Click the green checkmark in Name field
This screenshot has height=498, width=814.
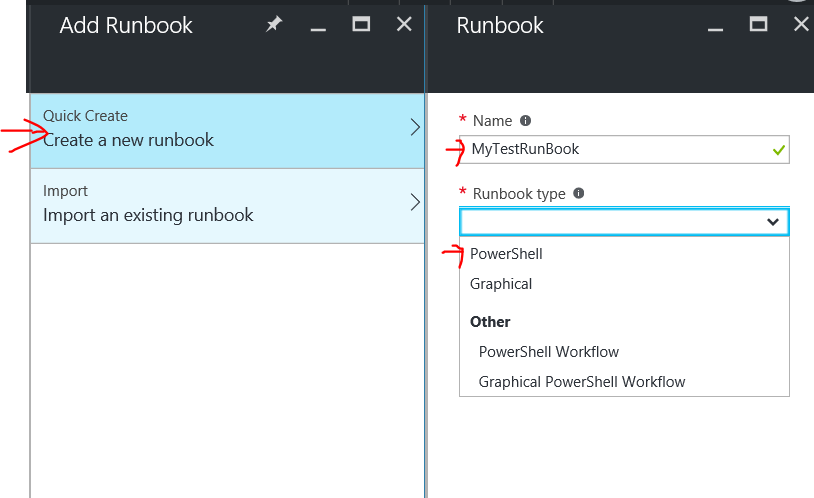coord(778,150)
